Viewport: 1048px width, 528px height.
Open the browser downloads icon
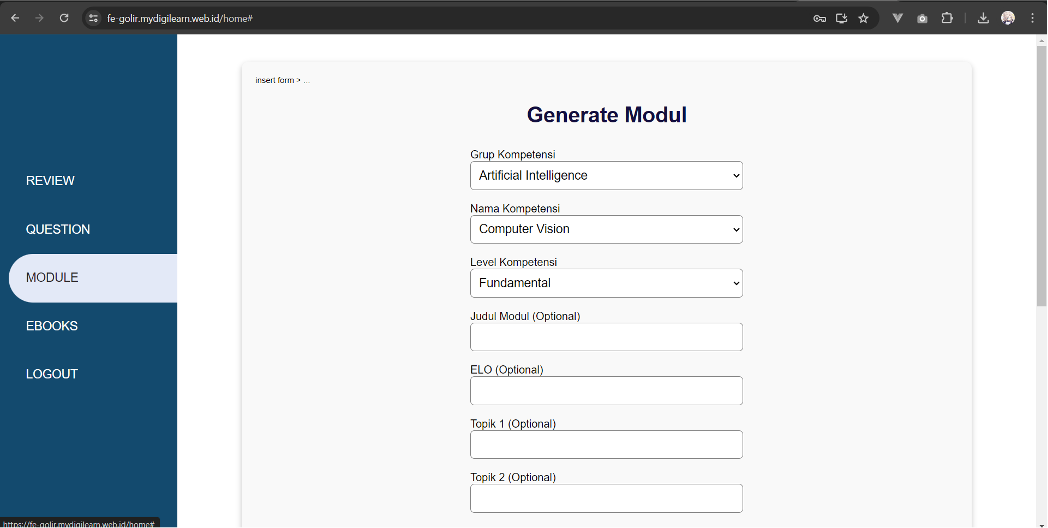click(x=983, y=18)
